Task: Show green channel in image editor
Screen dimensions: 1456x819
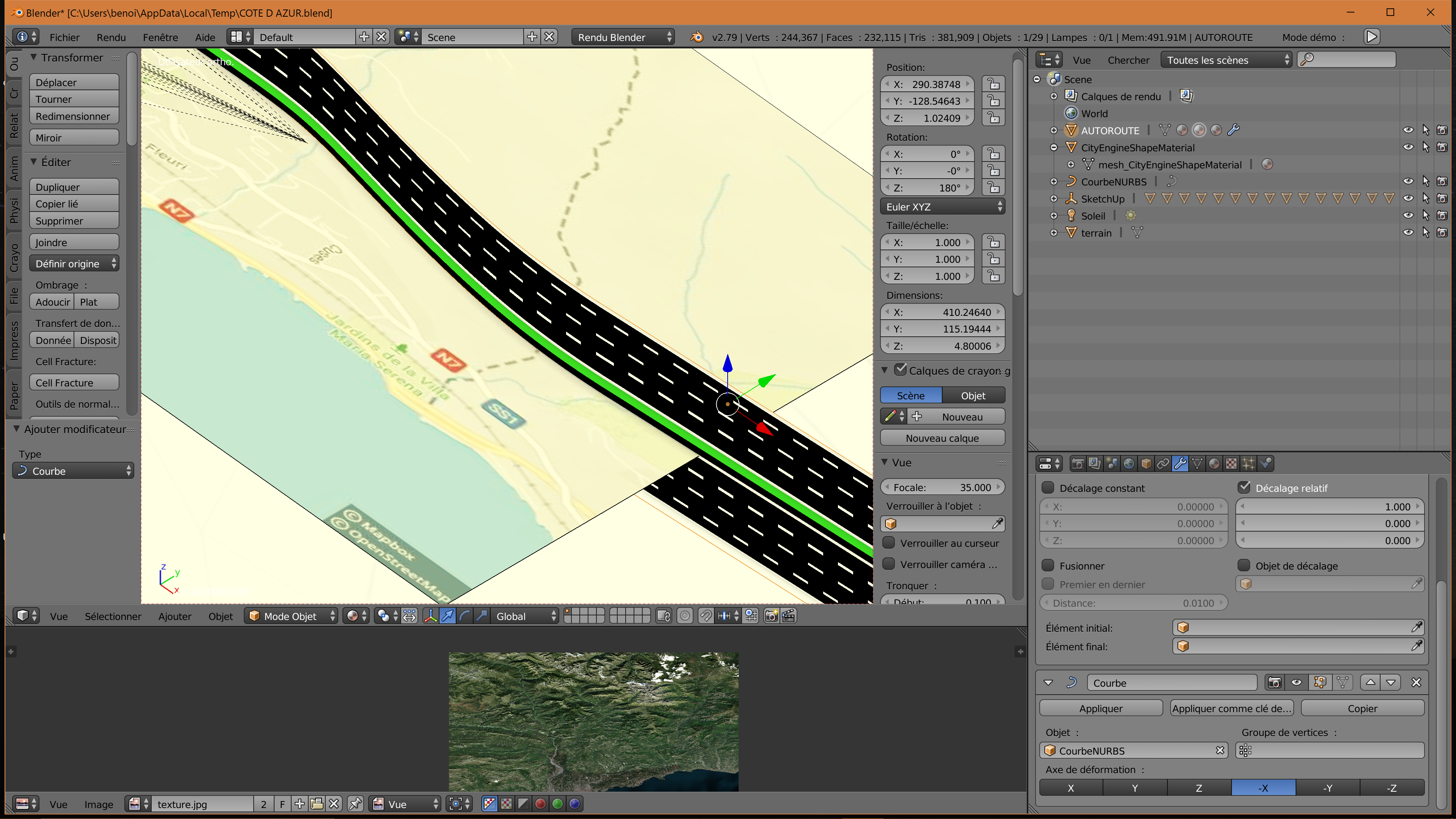Action: (x=557, y=804)
